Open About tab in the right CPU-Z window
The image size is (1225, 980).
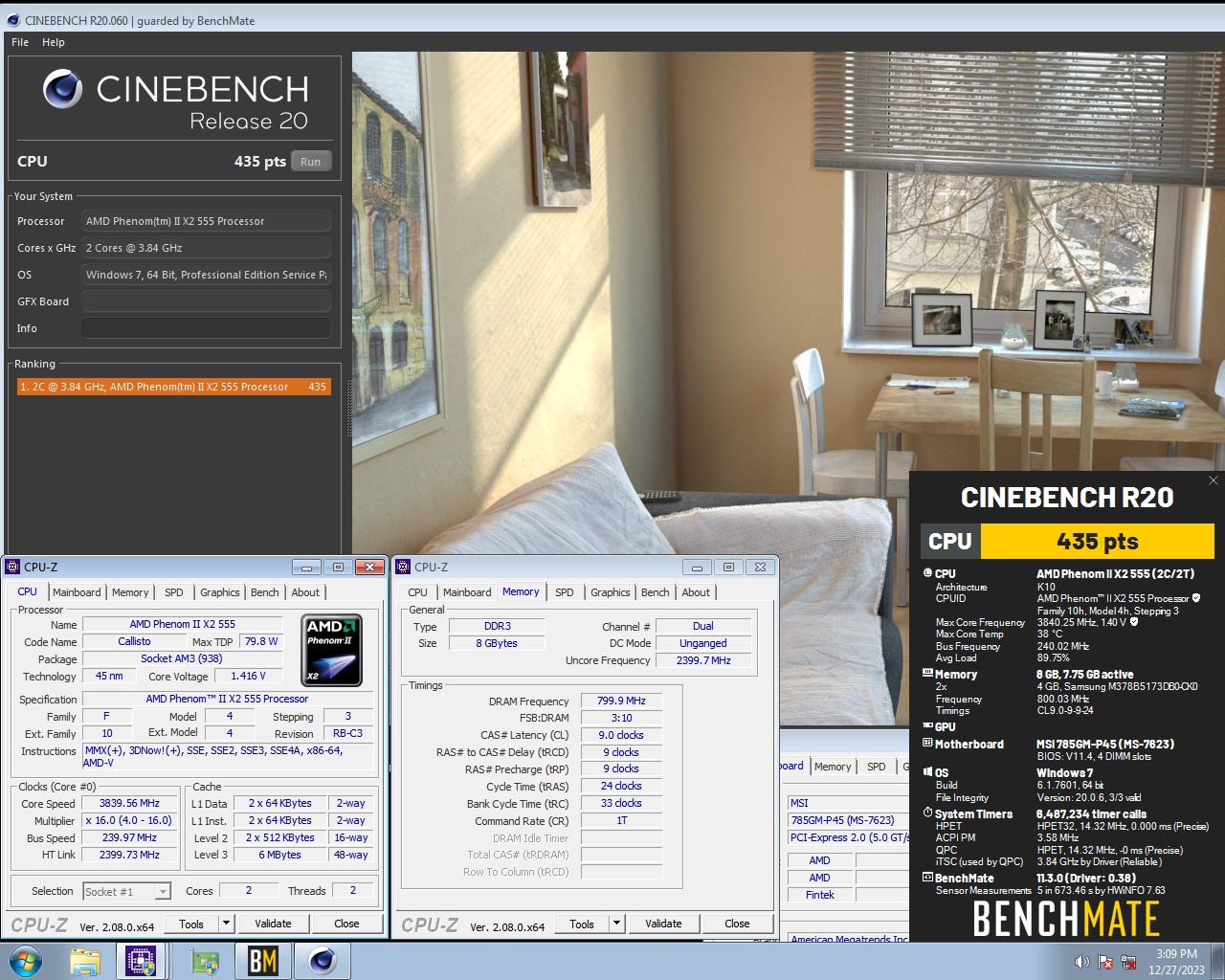pos(696,592)
